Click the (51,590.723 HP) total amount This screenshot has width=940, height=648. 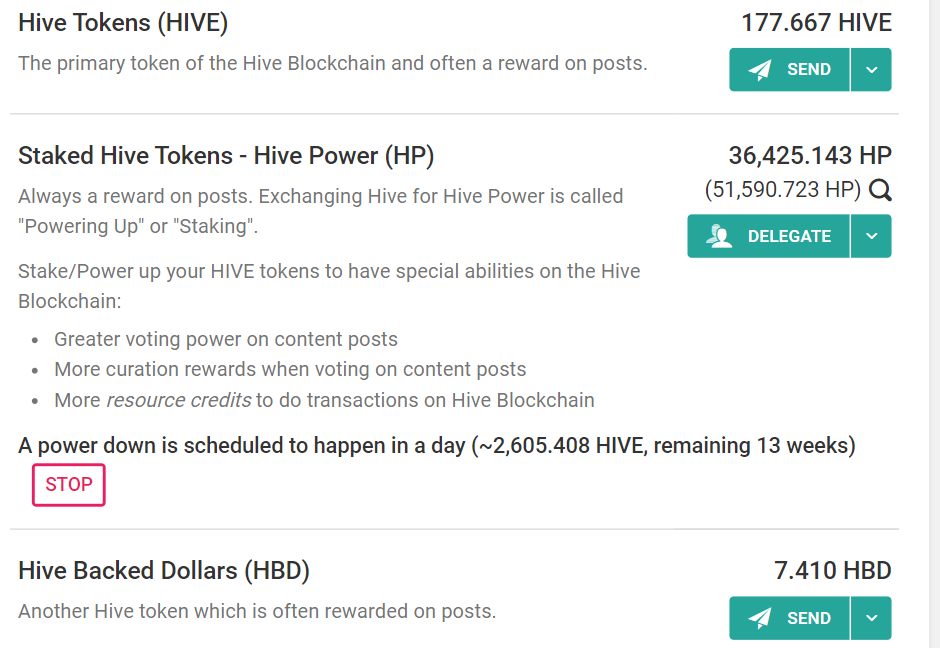pos(783,190)
